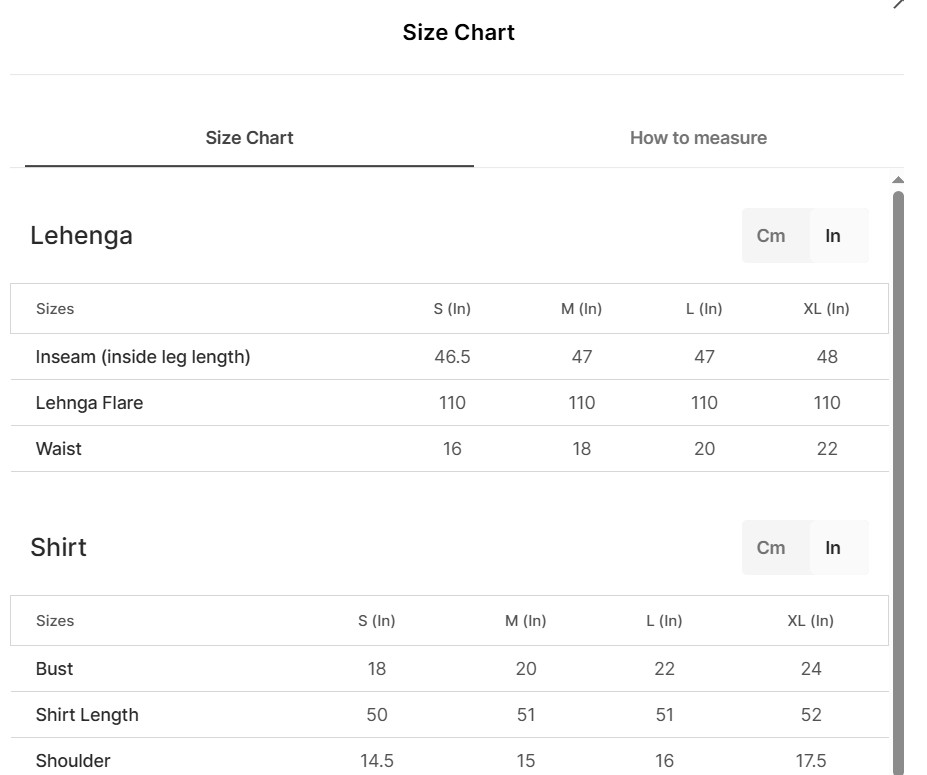The image size is (927, 775).
Task: Click the Shoulder row label
Action: [x=73, y=760]
